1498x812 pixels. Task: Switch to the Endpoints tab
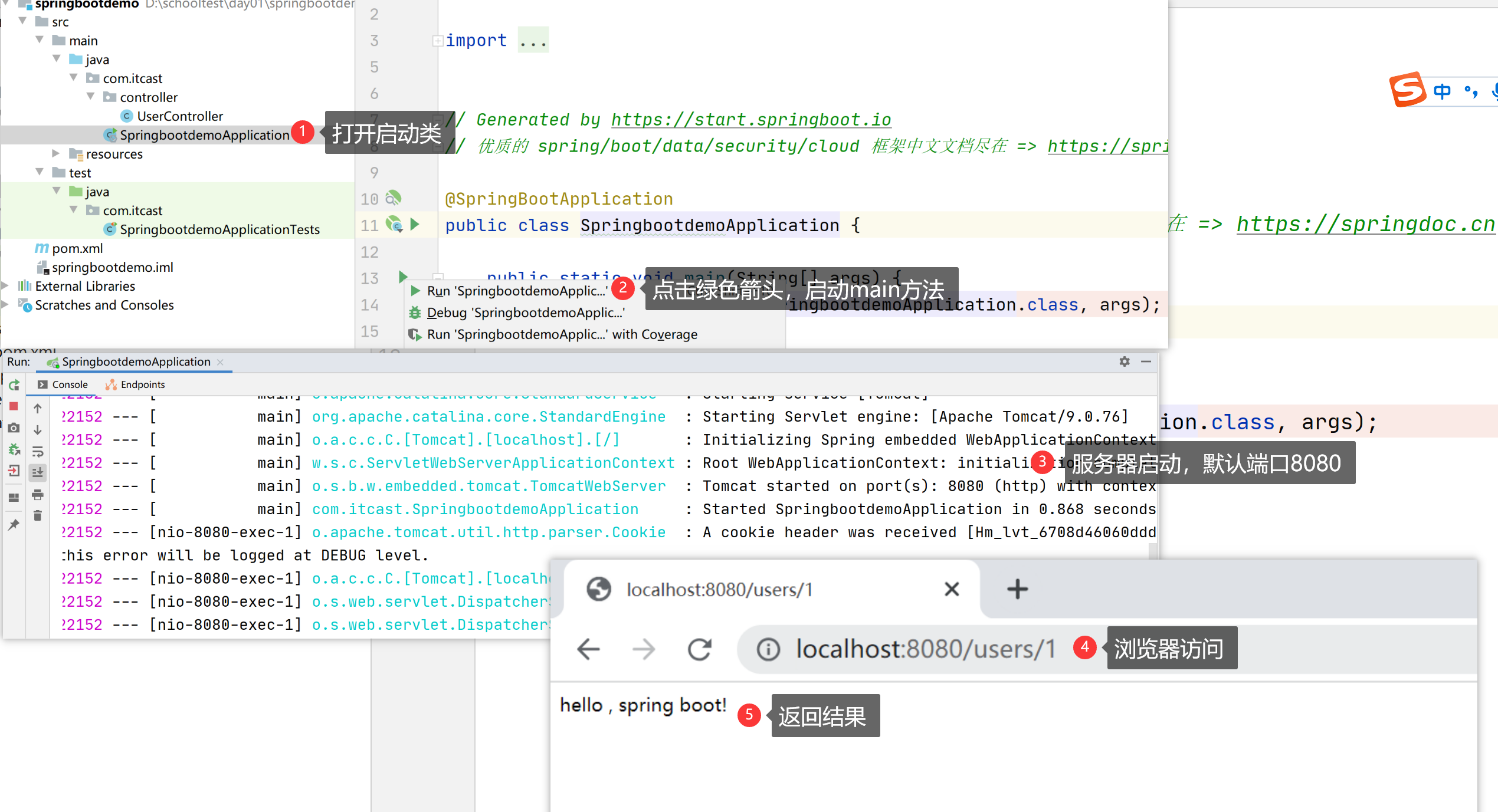tap(135, 384)
